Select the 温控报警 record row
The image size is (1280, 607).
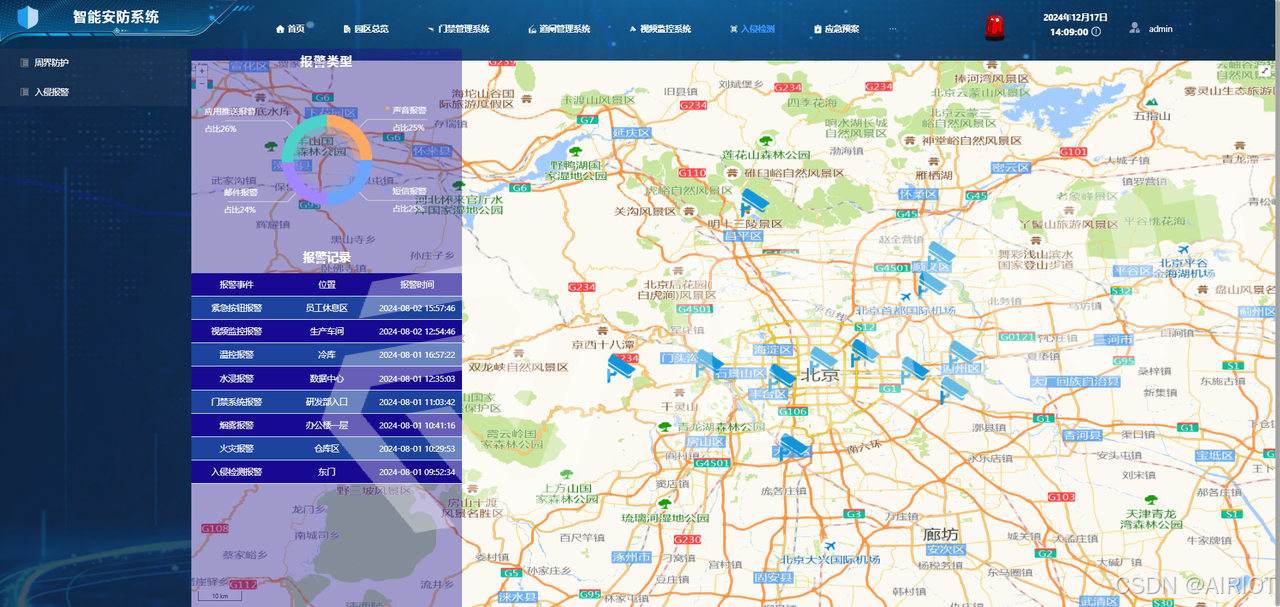(x=326, y=355)
